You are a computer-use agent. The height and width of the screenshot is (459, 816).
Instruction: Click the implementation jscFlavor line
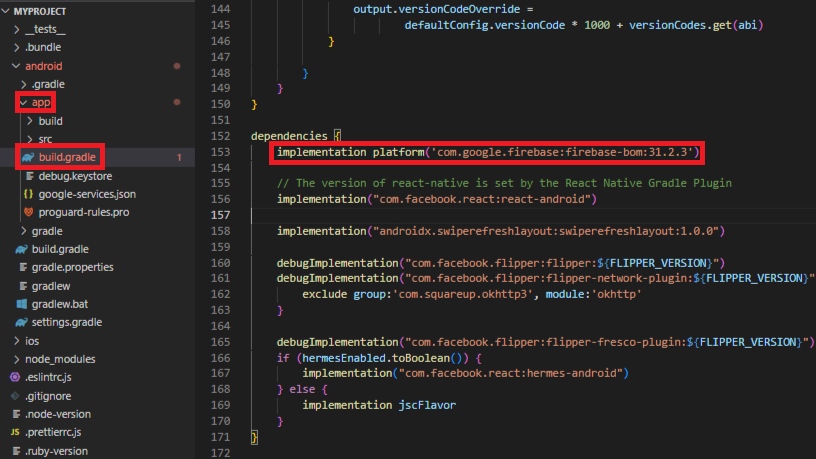[379, 405]
